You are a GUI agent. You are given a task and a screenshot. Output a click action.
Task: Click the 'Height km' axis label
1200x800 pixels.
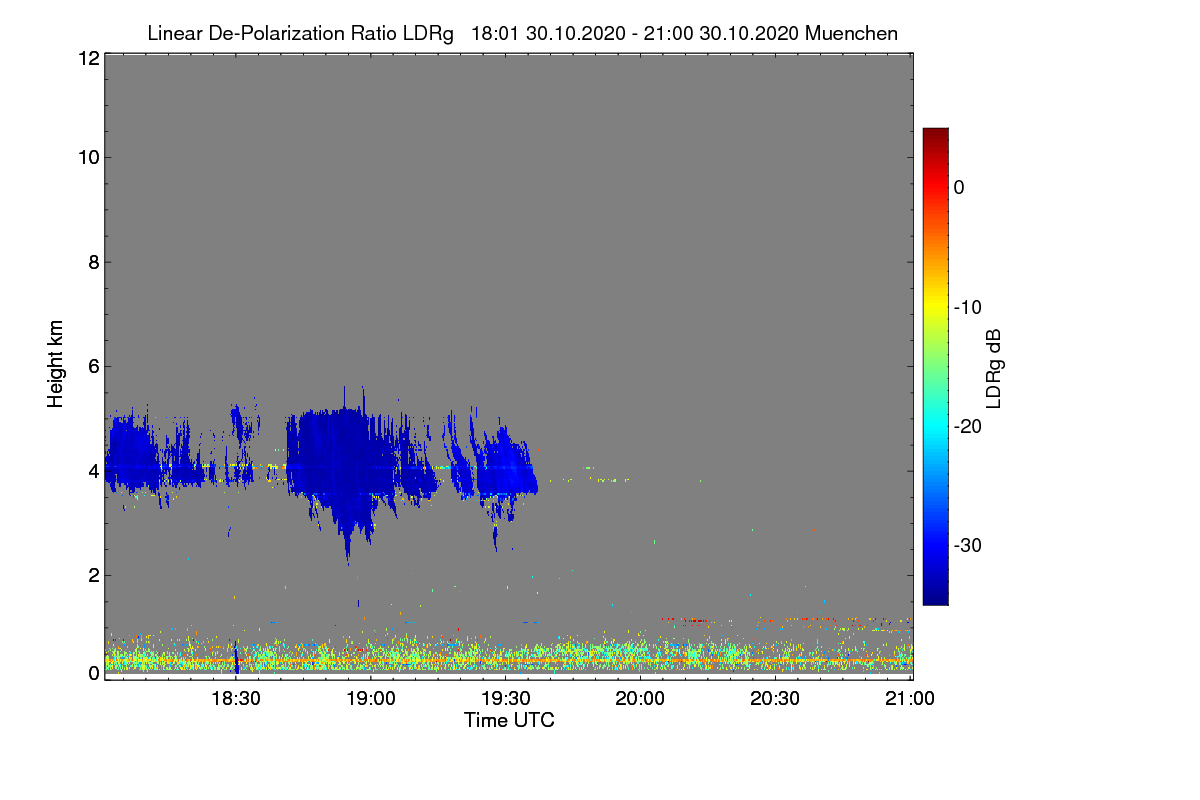[55, 364]
